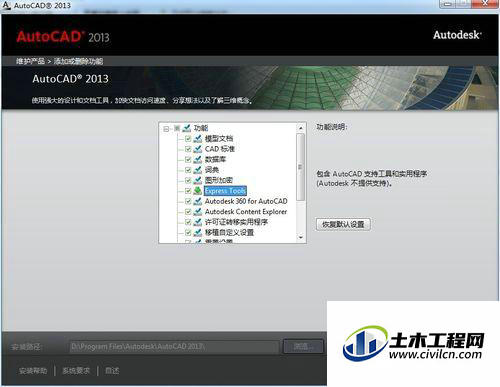Click the root 功能 feature icon
This screenshot has width=500, height=387.
187,128
